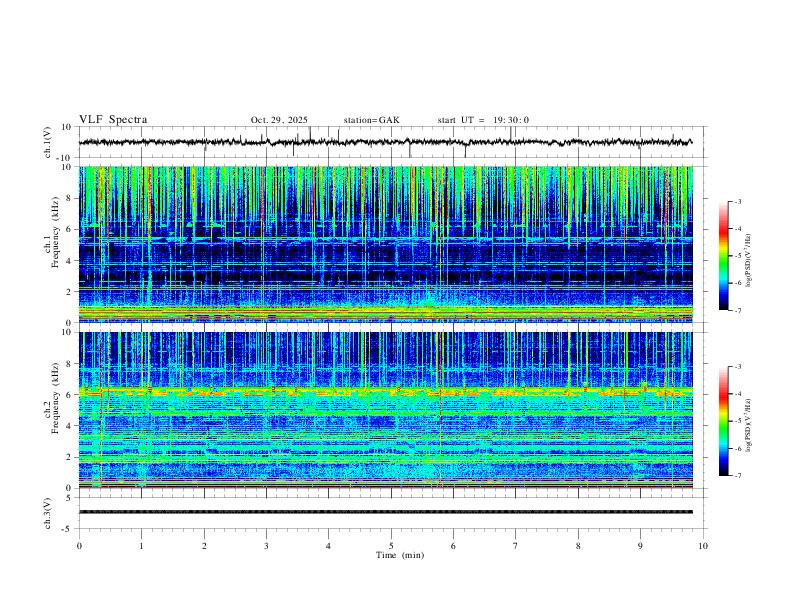
Task: Click the "VLF Spectra" title text
Action: [113, 120]
